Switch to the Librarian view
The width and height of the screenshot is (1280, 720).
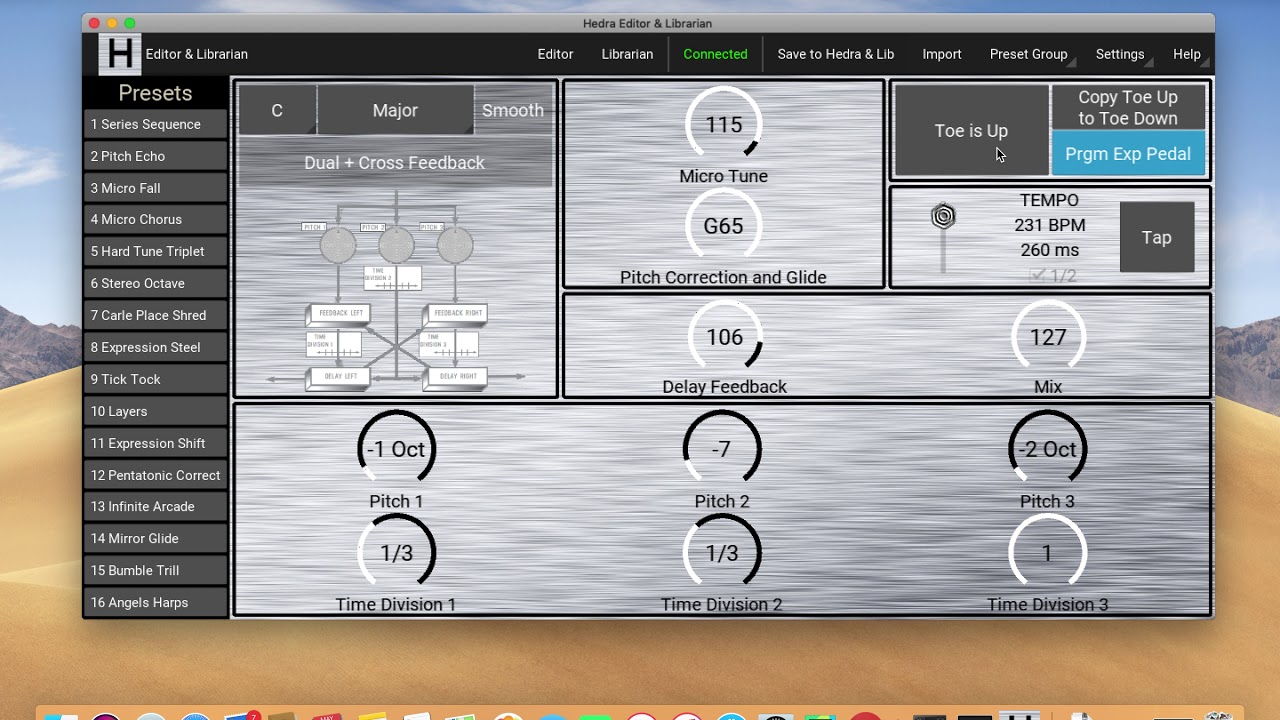point(627,54)
